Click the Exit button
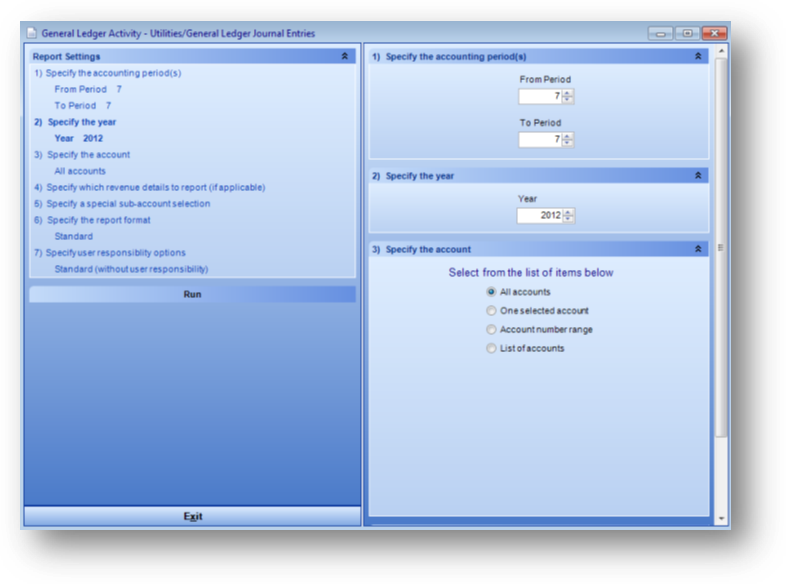 (x=192, y=516)
